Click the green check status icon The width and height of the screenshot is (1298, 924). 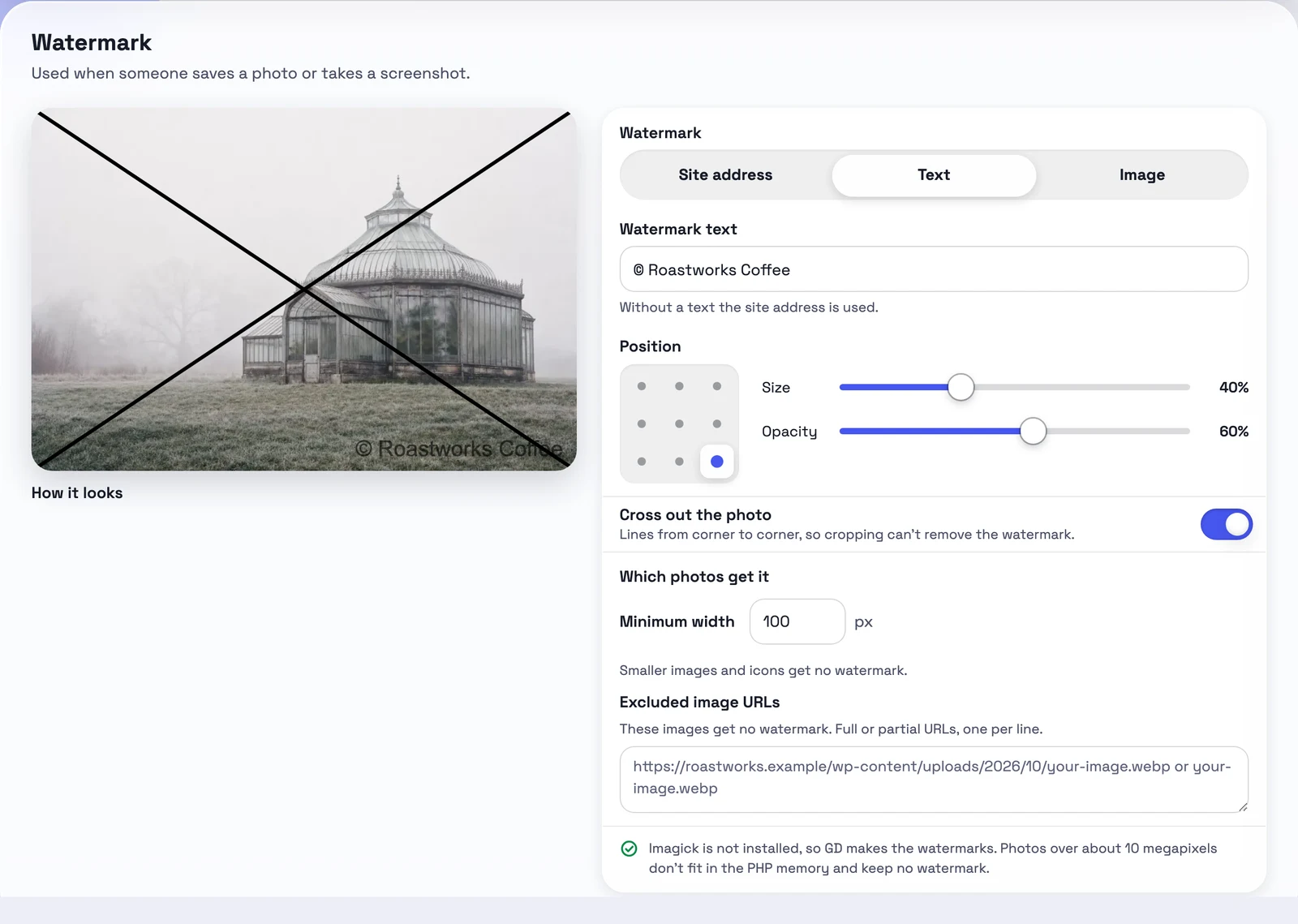(629, 849)
